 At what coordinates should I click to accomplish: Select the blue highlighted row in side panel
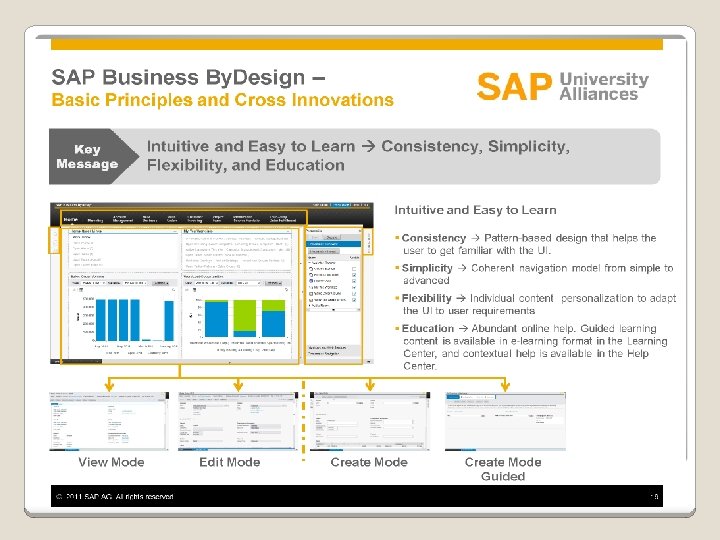[333, 244]
